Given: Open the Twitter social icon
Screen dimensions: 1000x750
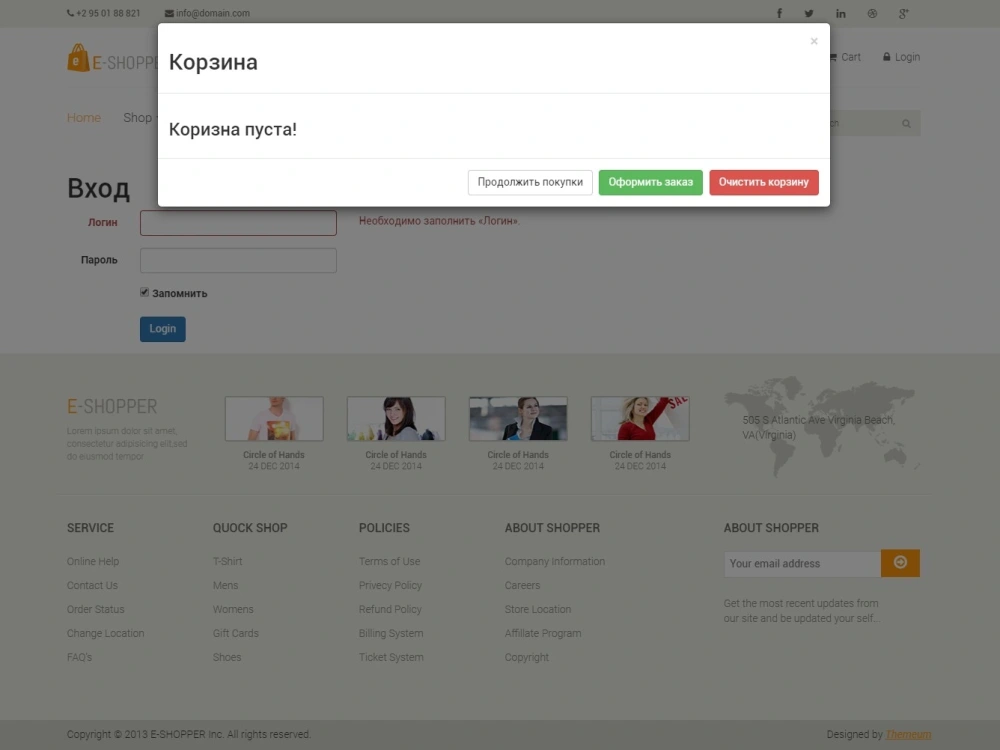Looking at the screenshot, I should click(809, 13).
